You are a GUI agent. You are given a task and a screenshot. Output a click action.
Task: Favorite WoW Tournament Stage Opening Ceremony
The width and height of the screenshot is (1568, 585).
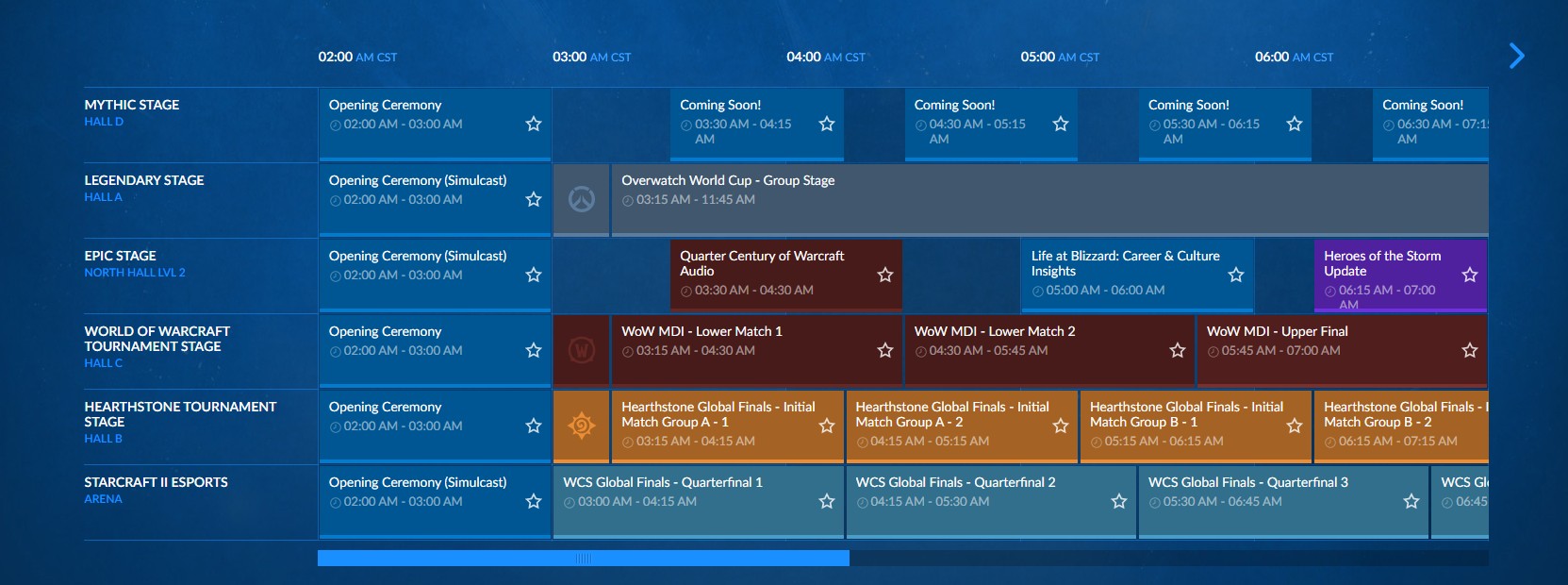534,350
